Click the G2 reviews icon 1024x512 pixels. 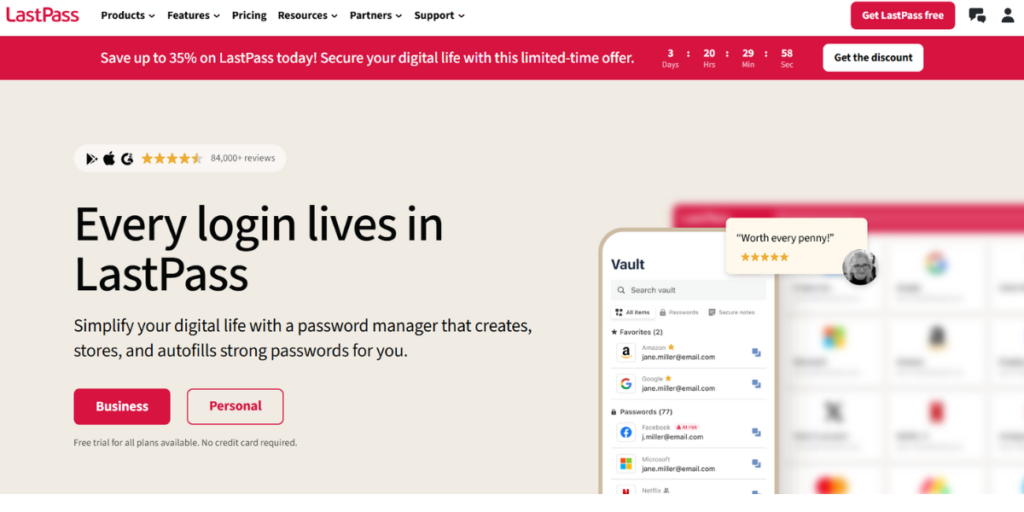coord(127,158)
